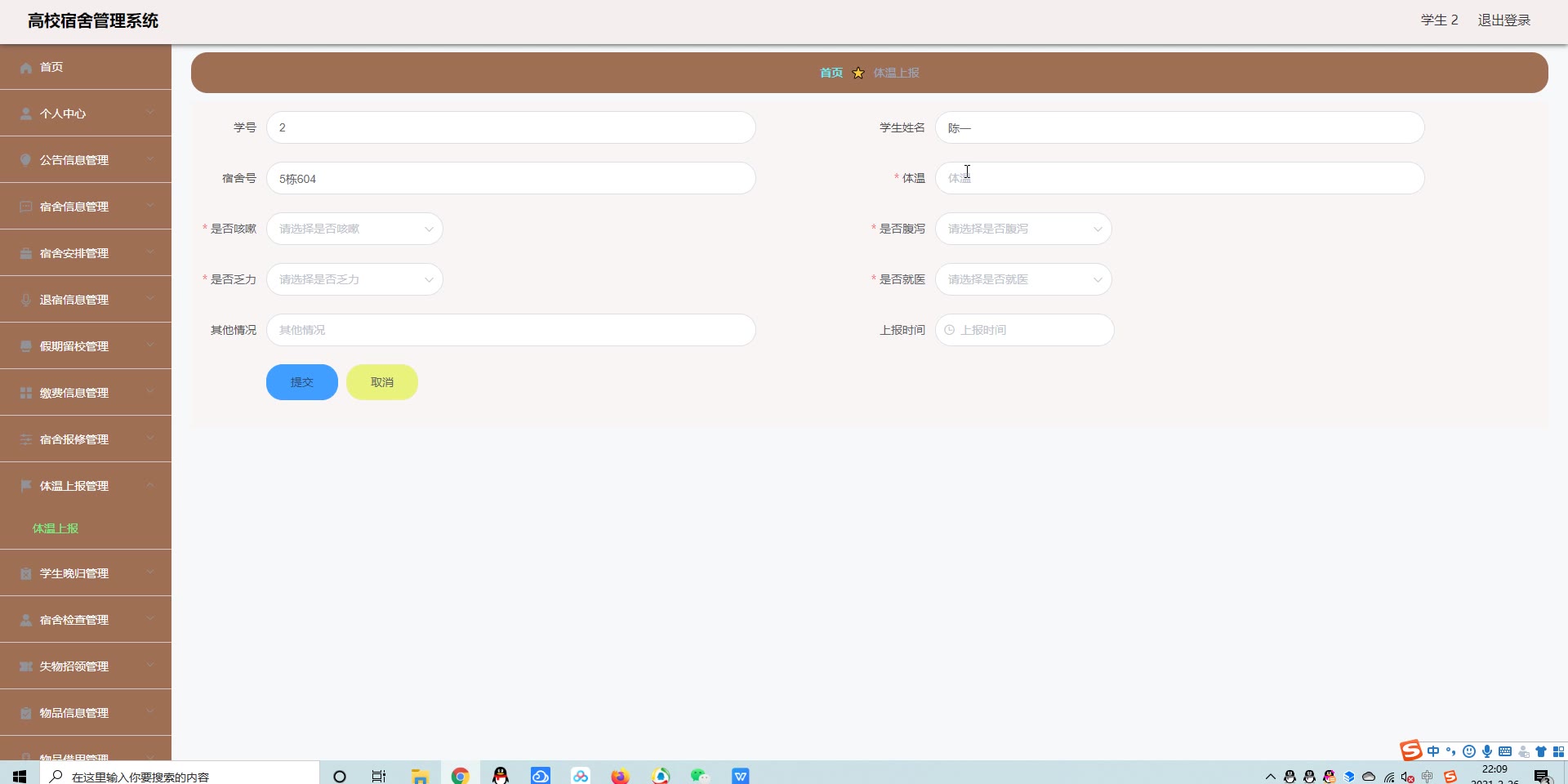Click 退出登录 in the header
This screenshot has width=1568, height=784.
[x=1504, y=20]
